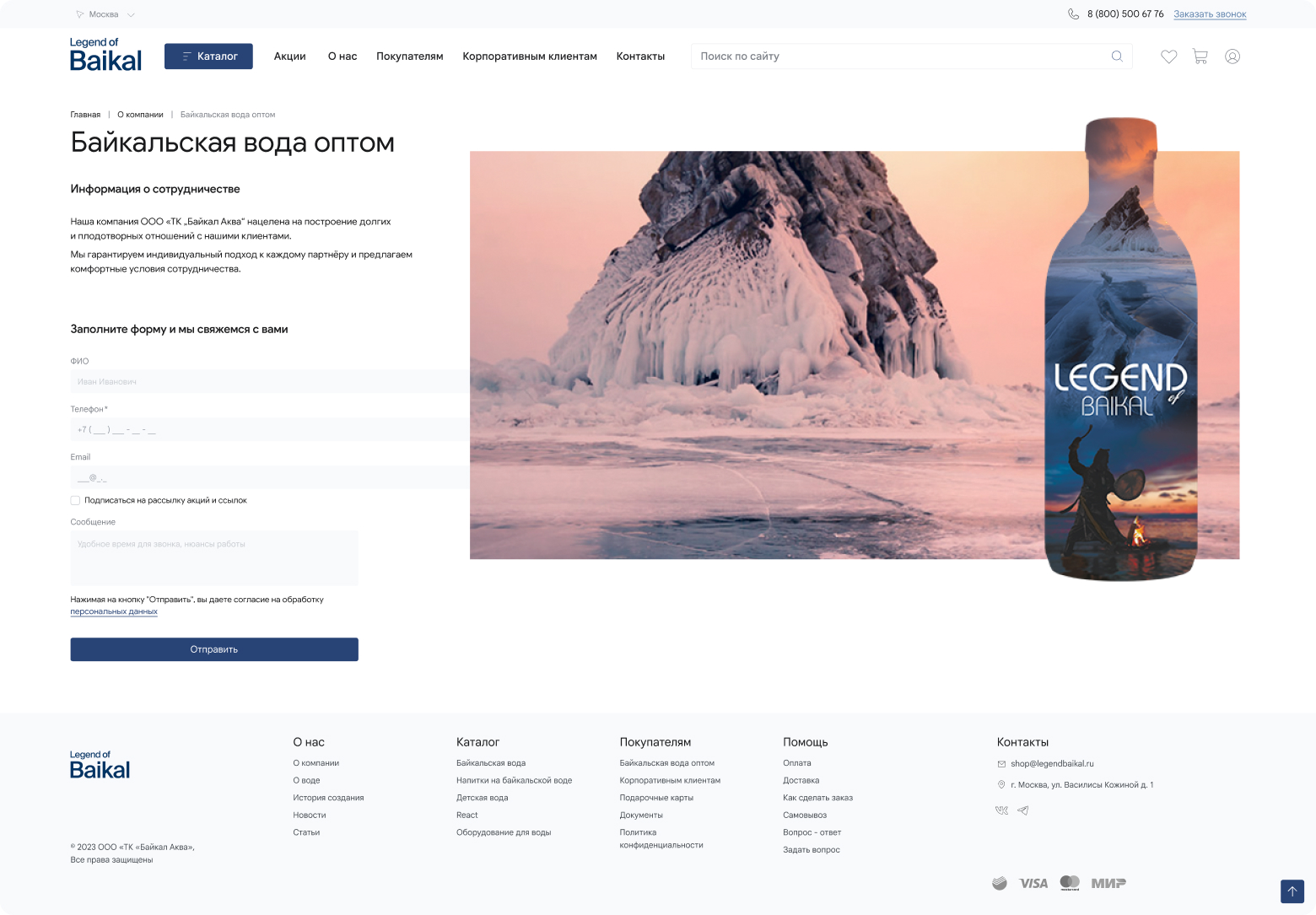Open the О нас menu item

342,57
